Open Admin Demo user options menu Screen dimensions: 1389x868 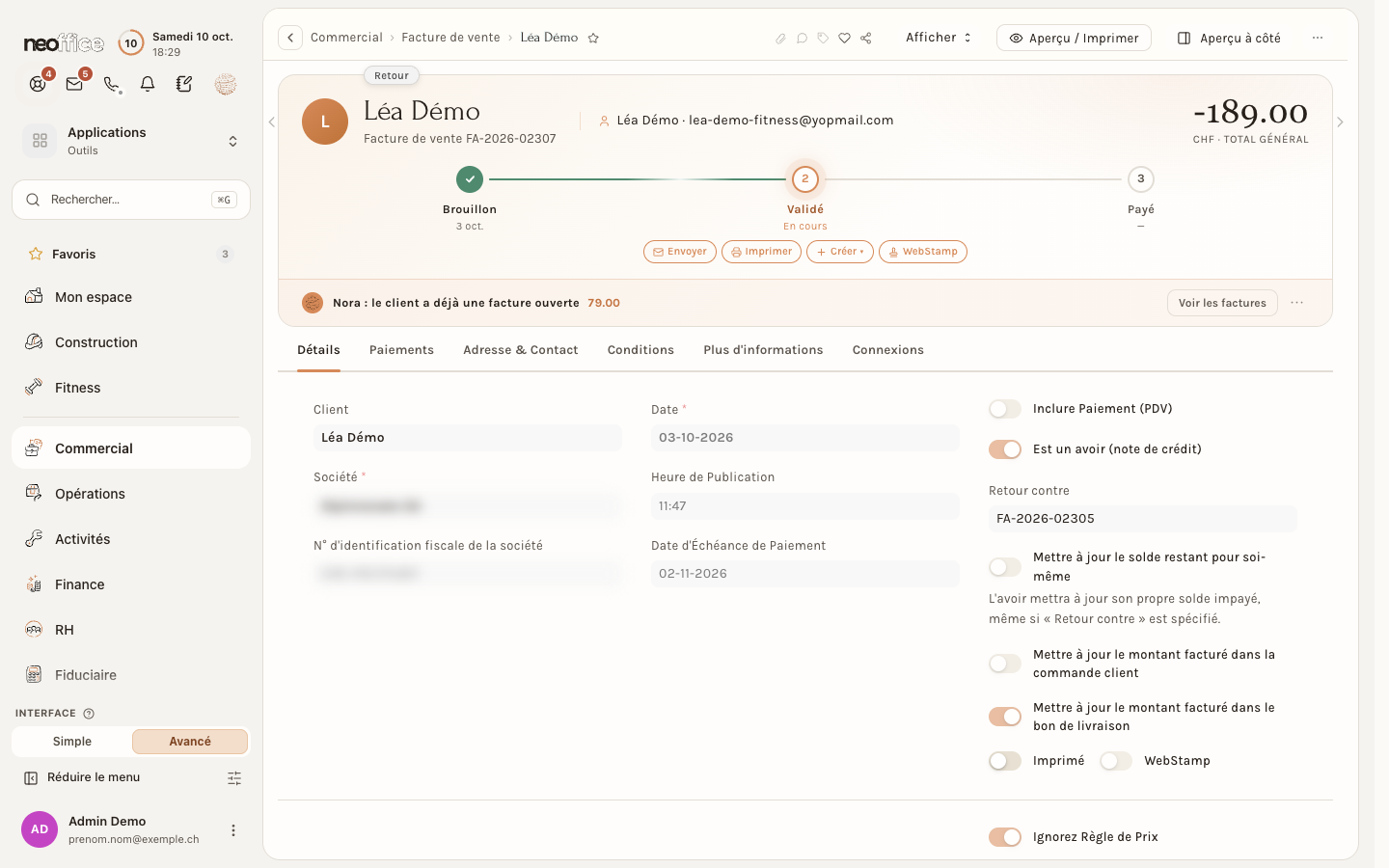pos(232,829)
